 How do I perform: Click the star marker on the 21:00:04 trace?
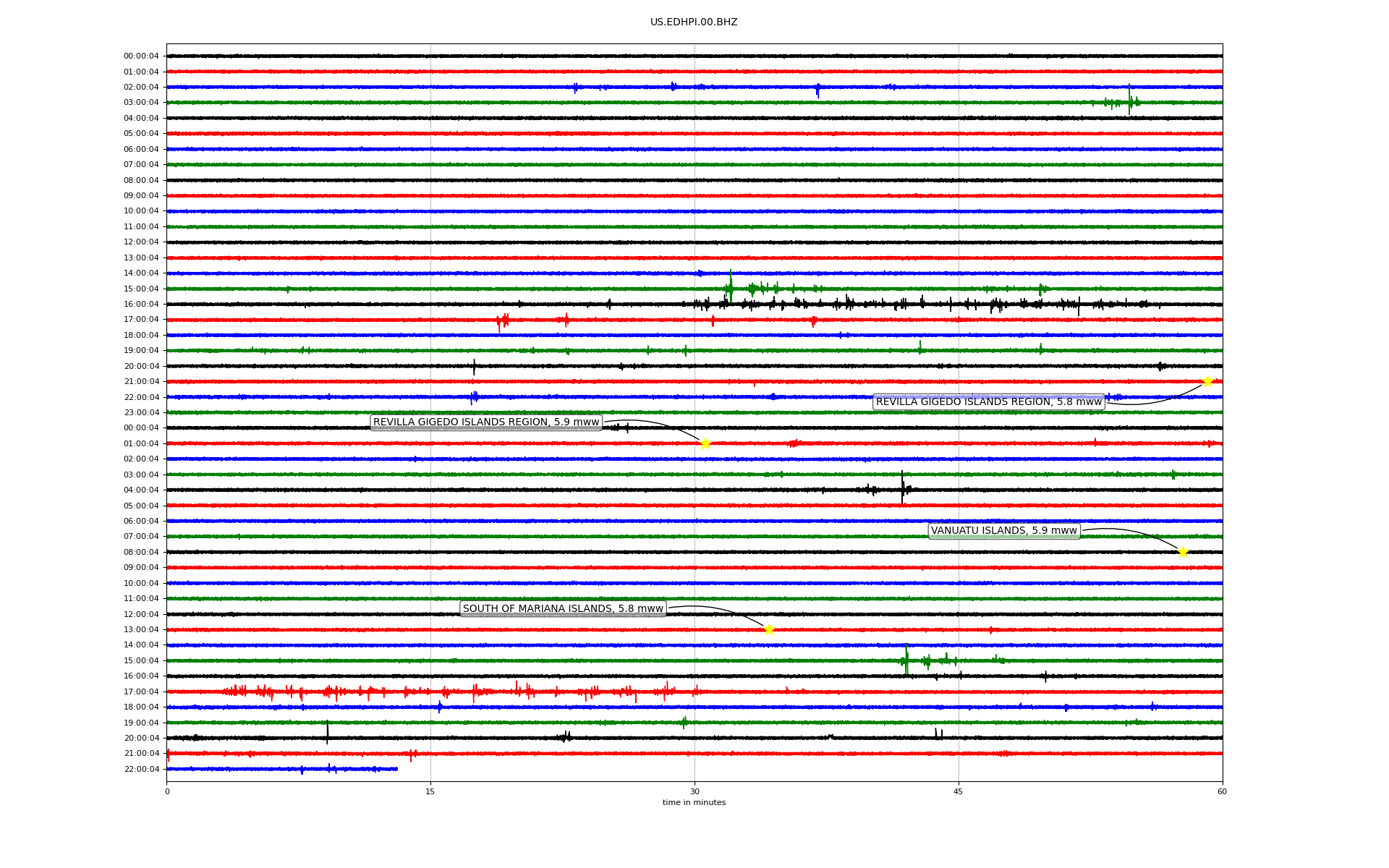coord(1207,381)
